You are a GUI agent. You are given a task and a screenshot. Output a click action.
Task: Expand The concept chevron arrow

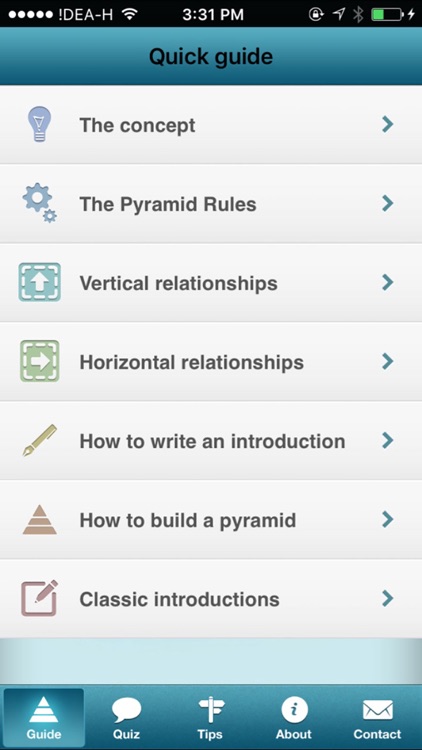coord(388,124)
